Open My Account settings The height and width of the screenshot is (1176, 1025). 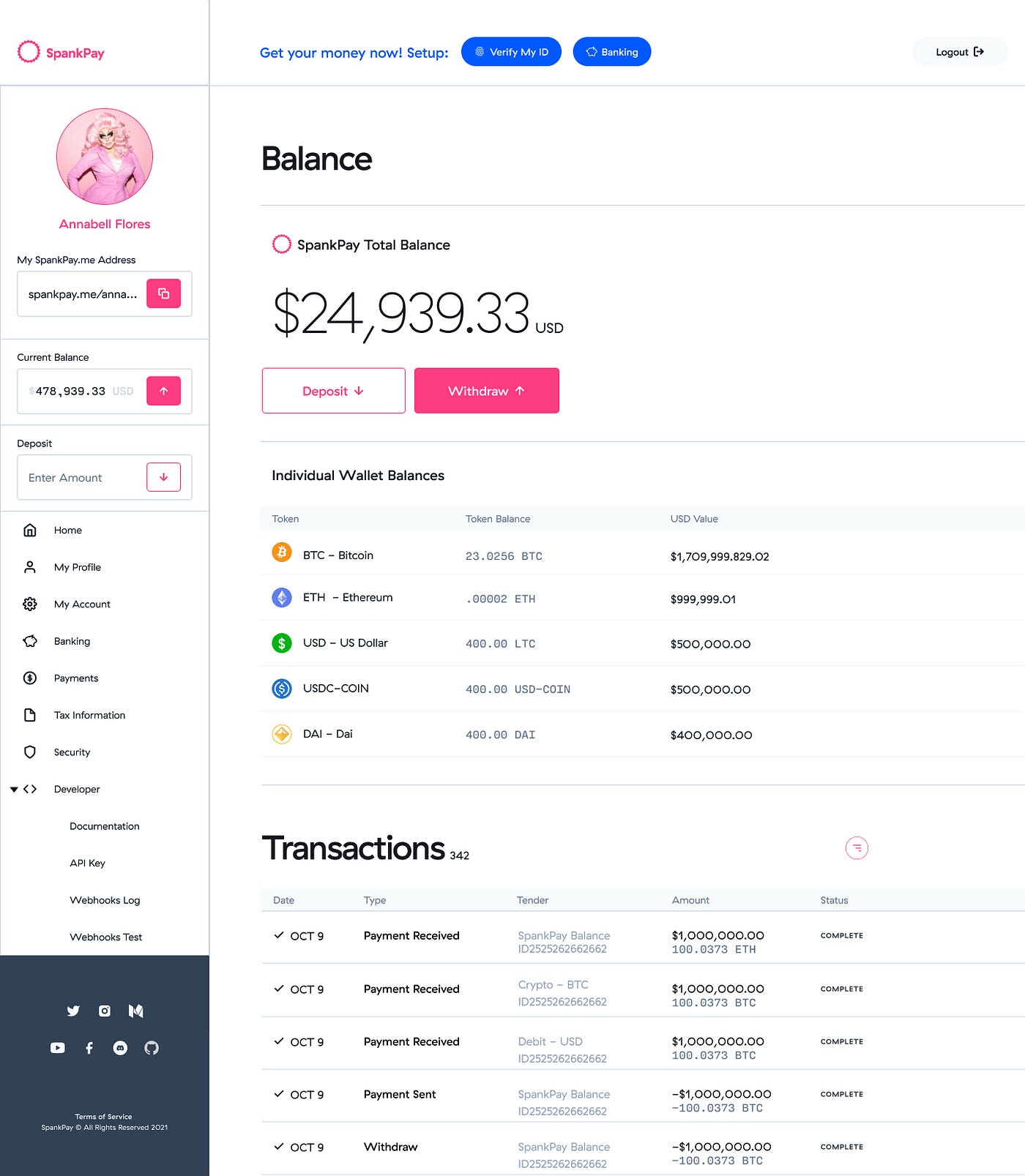[82, 604]
